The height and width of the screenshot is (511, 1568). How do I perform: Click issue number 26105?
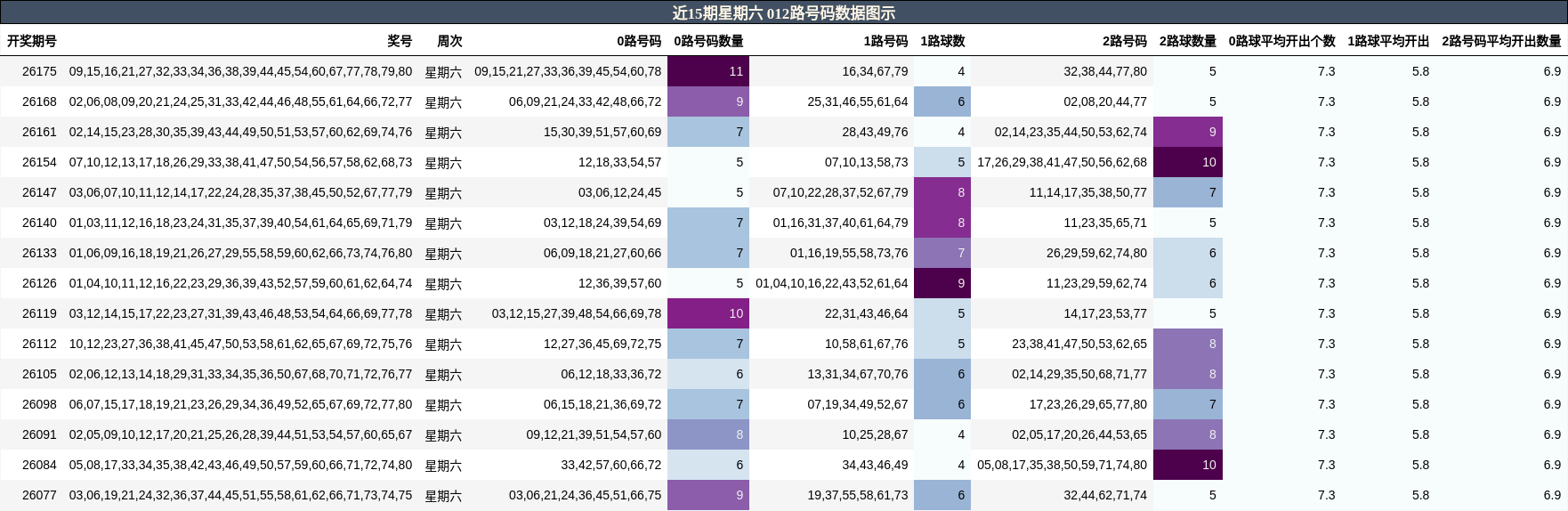39,374
